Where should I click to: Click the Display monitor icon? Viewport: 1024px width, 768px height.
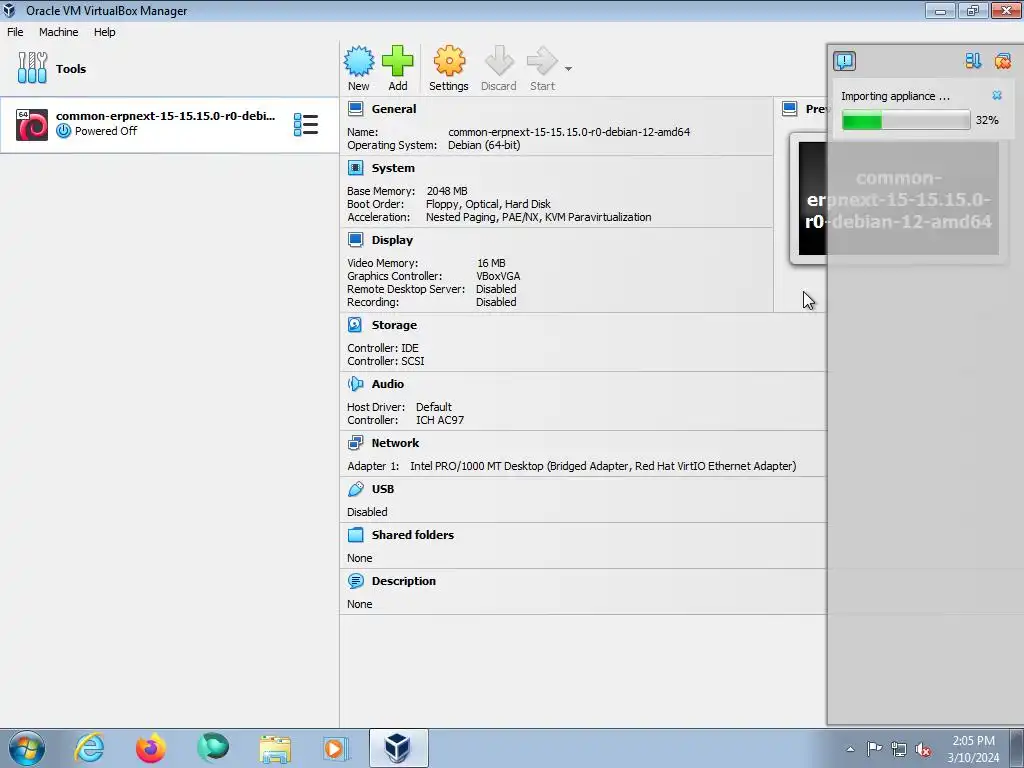[x=356, y=240]
